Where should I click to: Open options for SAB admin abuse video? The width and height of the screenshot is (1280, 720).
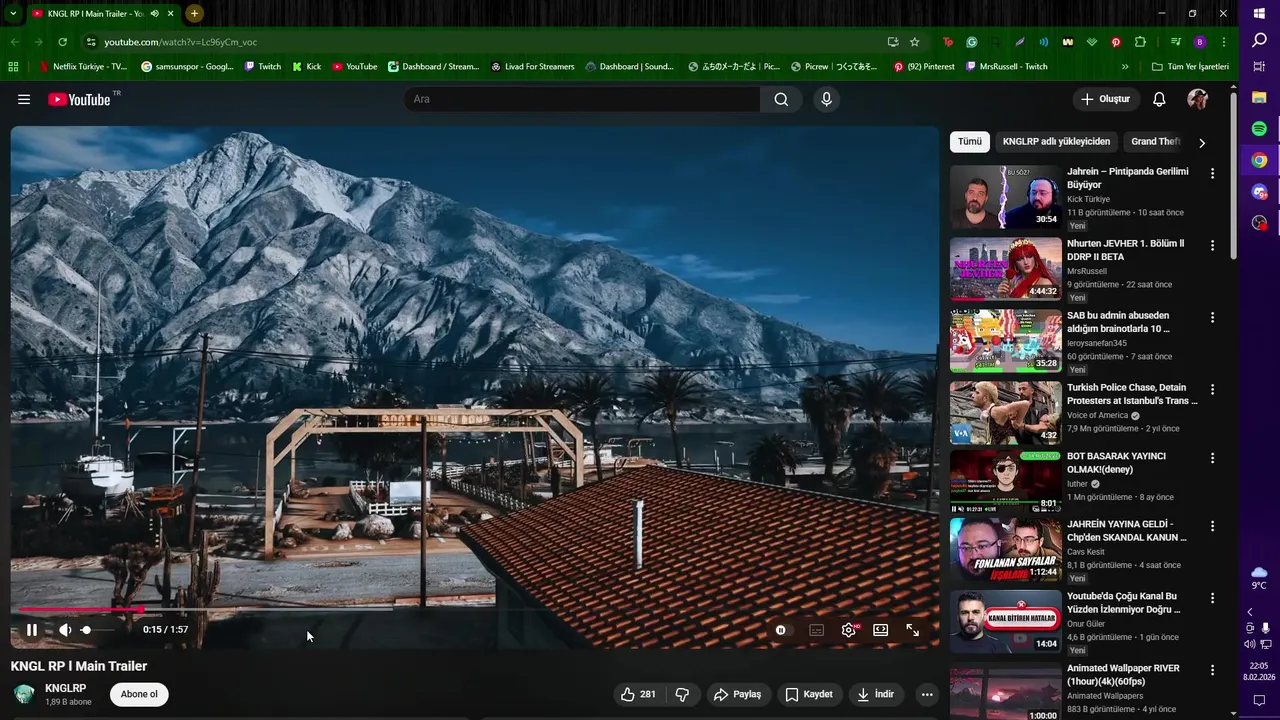pos(1212,317)
